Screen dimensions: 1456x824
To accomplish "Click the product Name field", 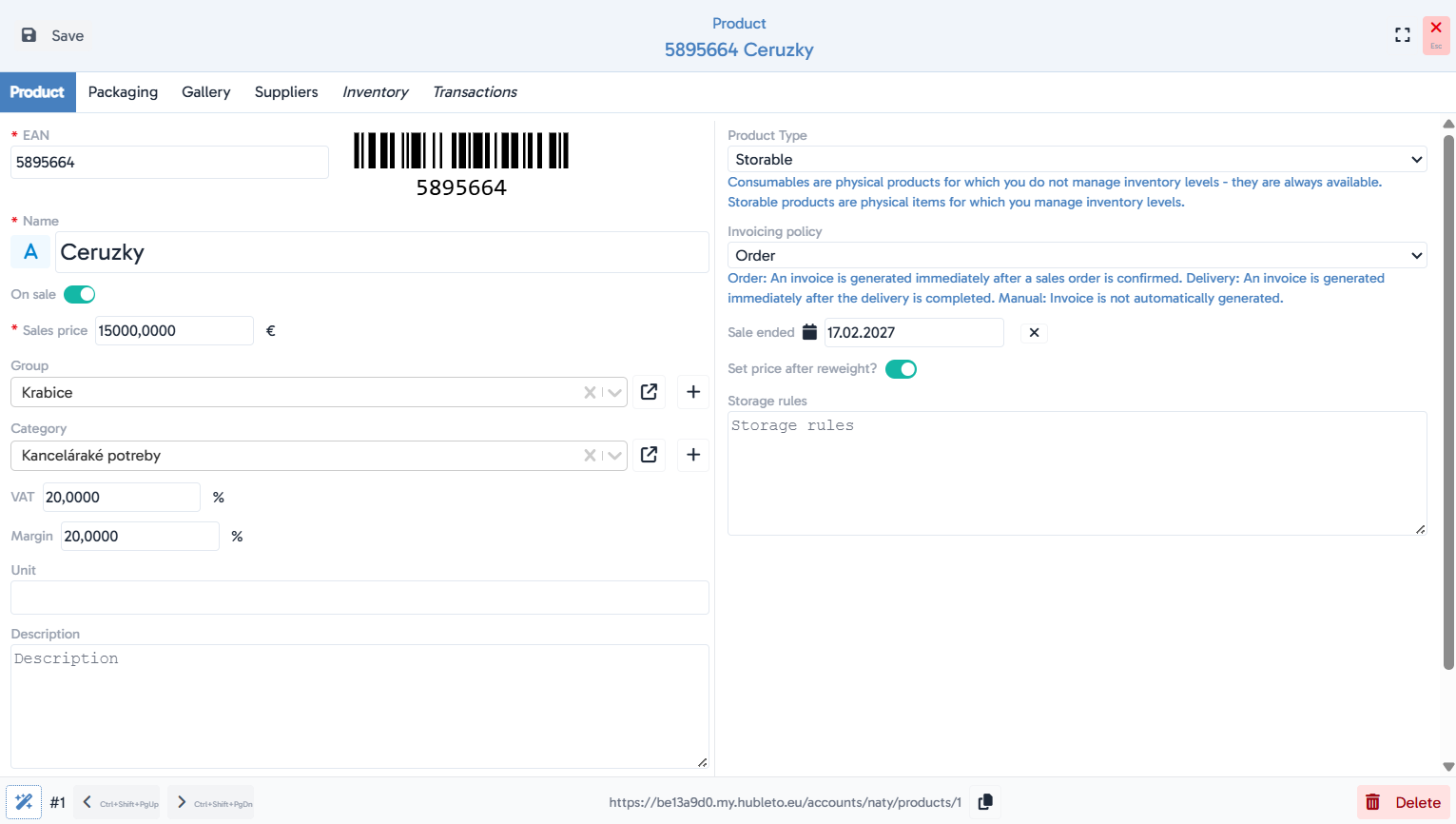I will pos(382,252).
